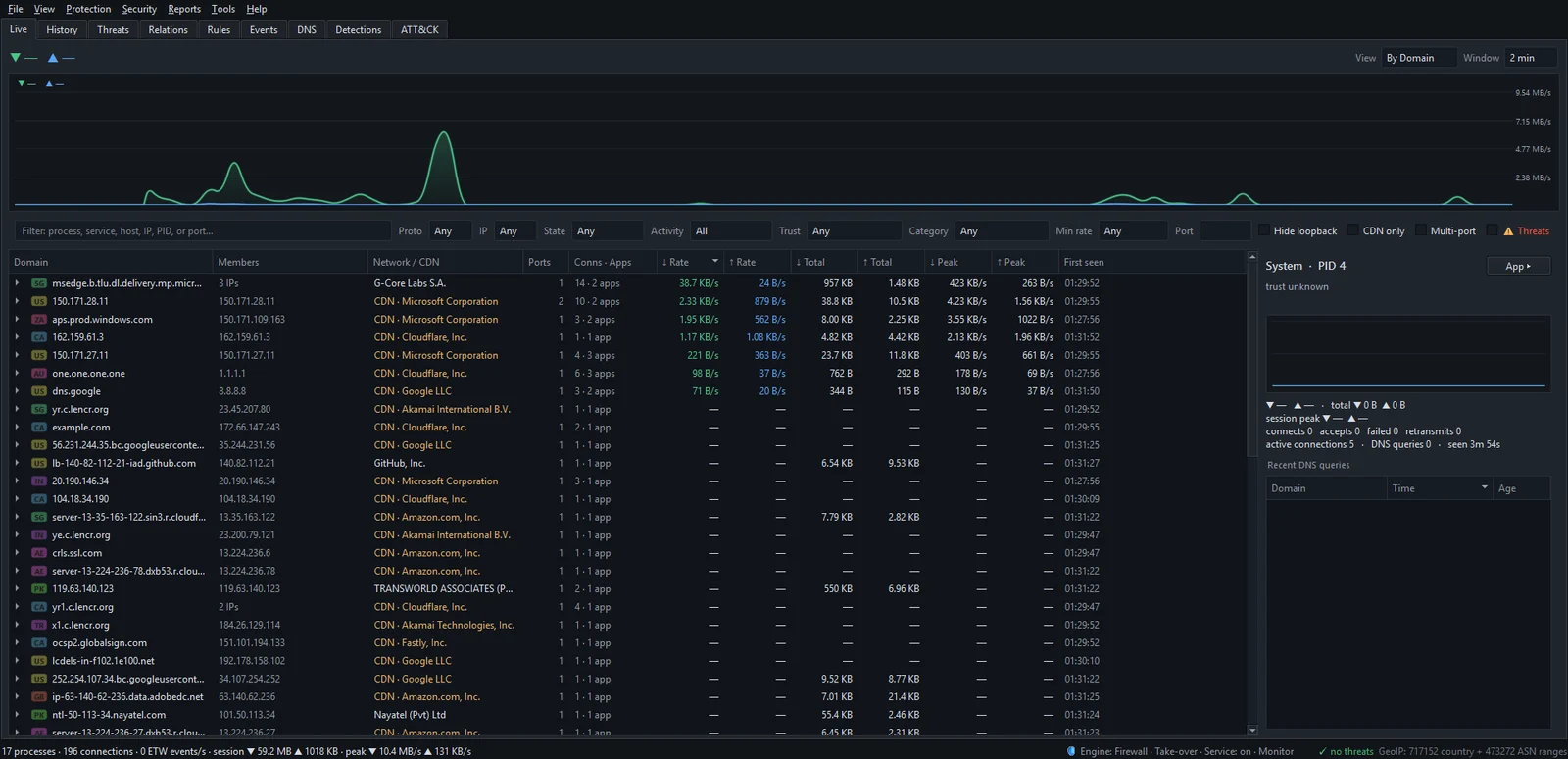
Task: Click the CA country badge beside 162.159.61.3
Action: pyautogui.click(x=39, y=337)
